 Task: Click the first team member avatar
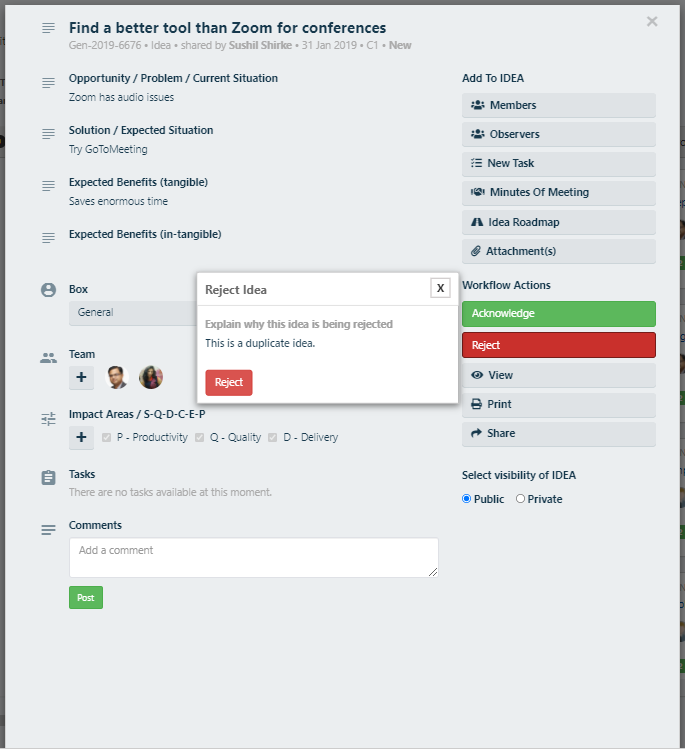click(x=118, y=378)
